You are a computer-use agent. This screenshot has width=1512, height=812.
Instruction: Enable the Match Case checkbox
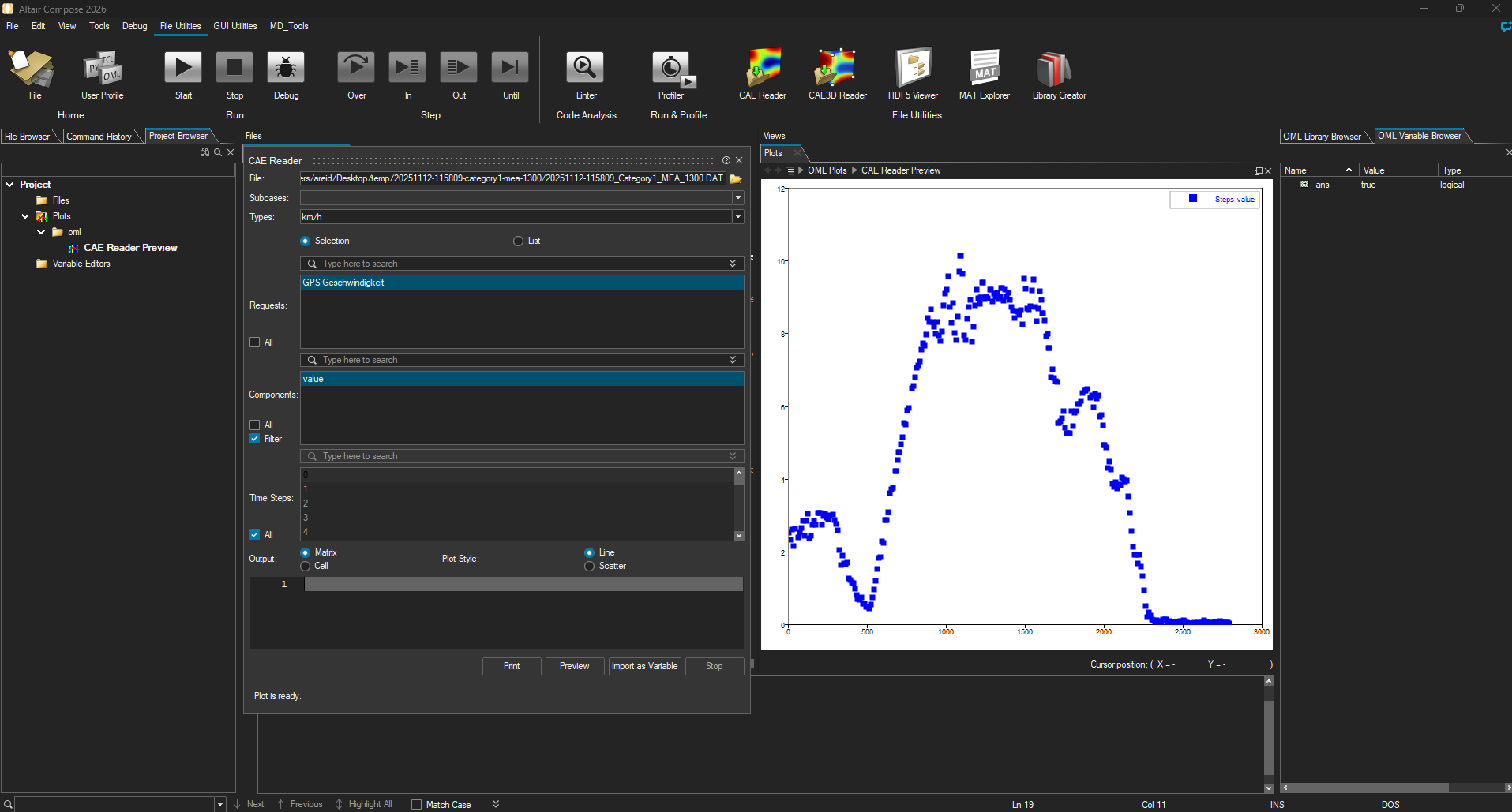point(416,804)
